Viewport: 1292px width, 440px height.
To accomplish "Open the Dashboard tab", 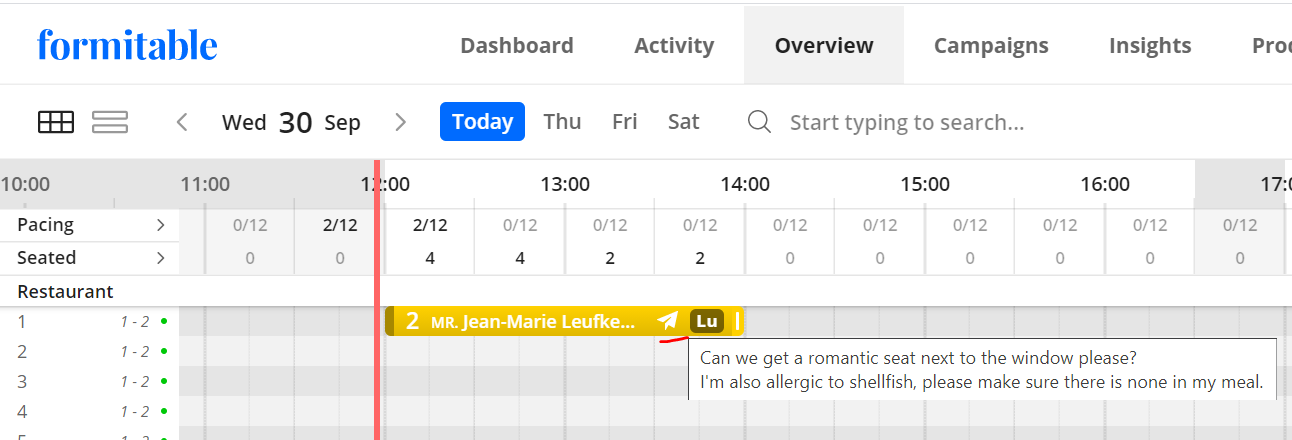I will point(517,45).
